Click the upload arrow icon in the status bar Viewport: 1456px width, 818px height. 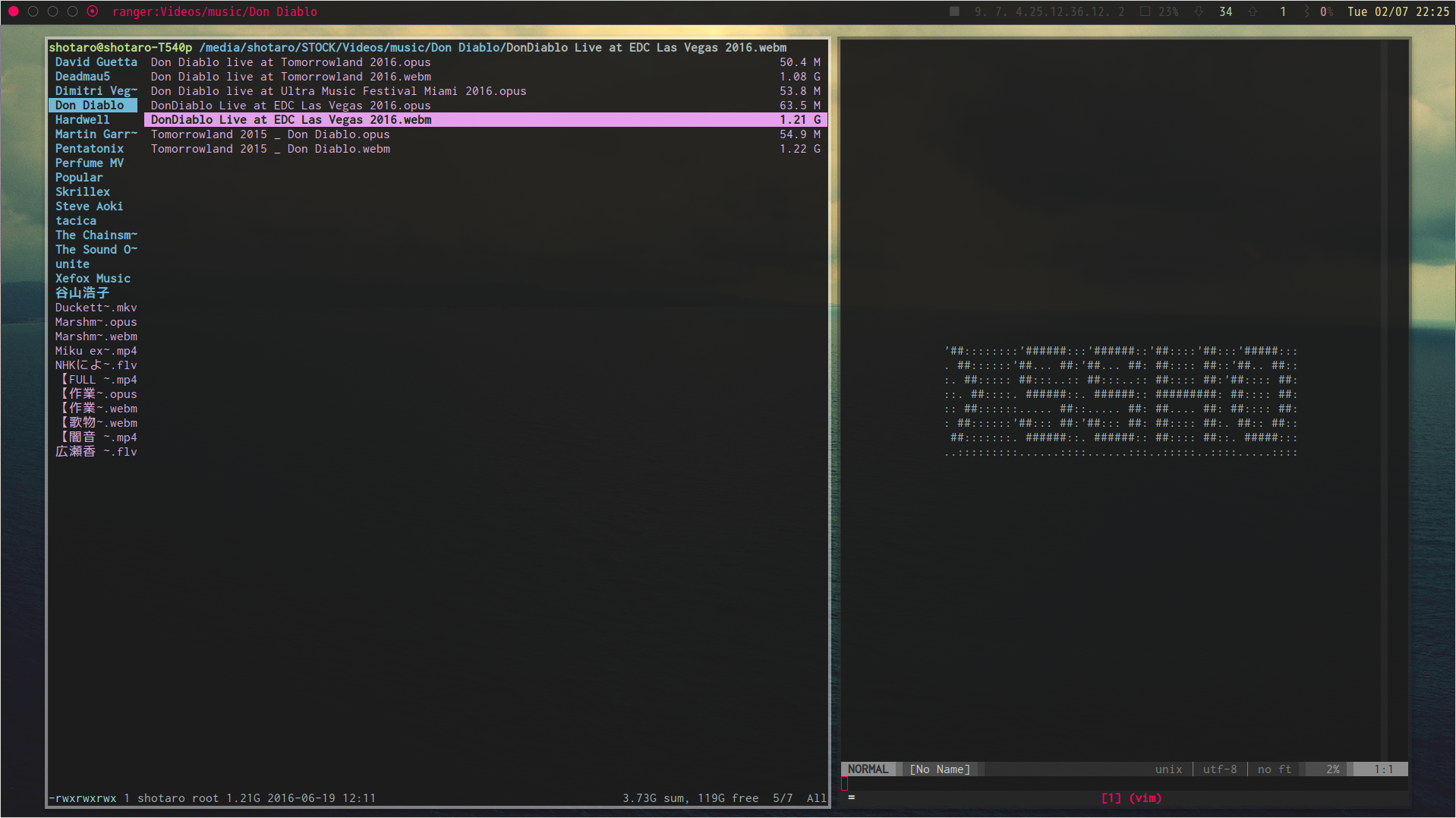point(1253,11)
